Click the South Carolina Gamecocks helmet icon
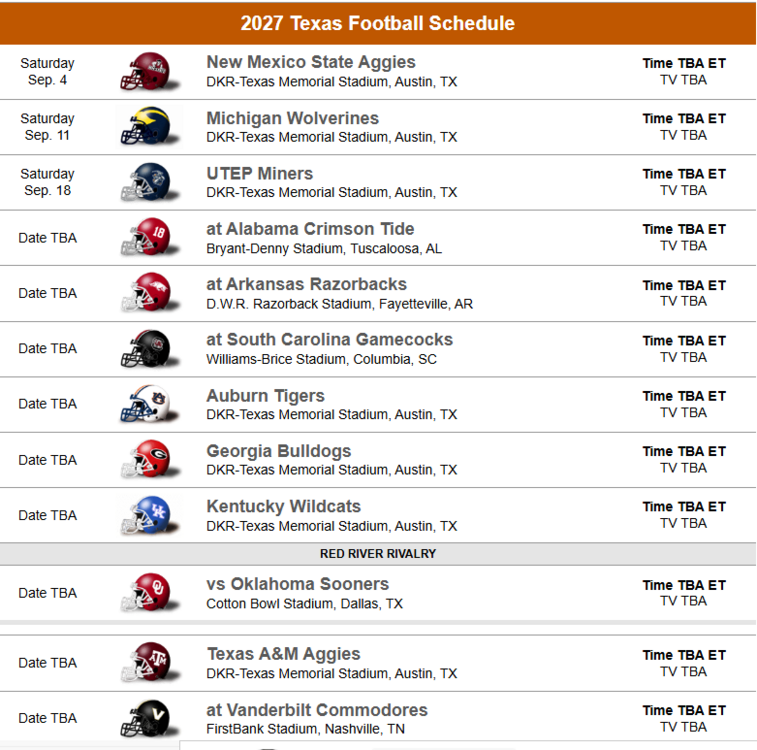This screenshot has width=757, height=750. (x=145, y=349)
